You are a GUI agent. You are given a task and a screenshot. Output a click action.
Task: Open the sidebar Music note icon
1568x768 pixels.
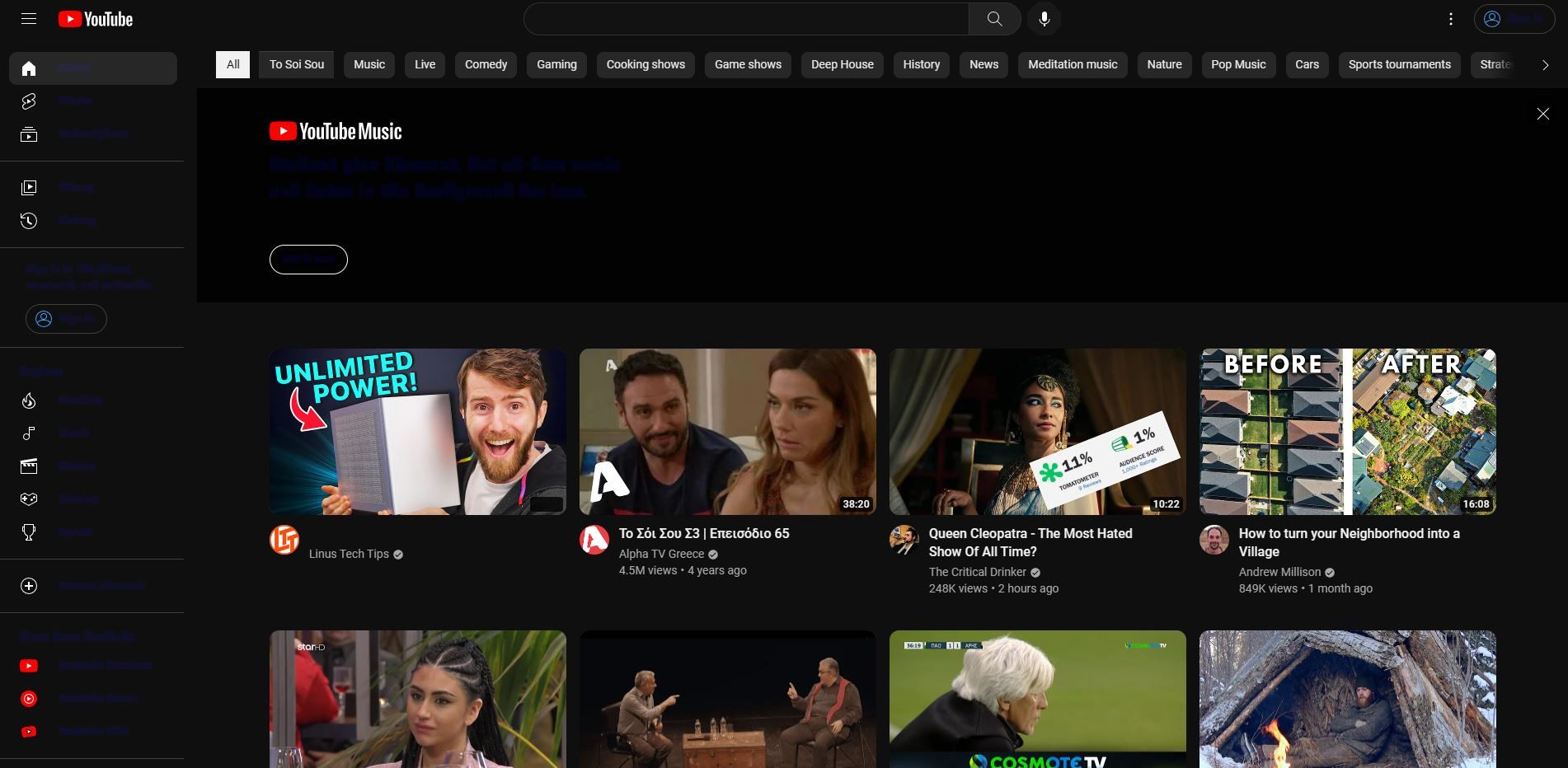point(29,433)
